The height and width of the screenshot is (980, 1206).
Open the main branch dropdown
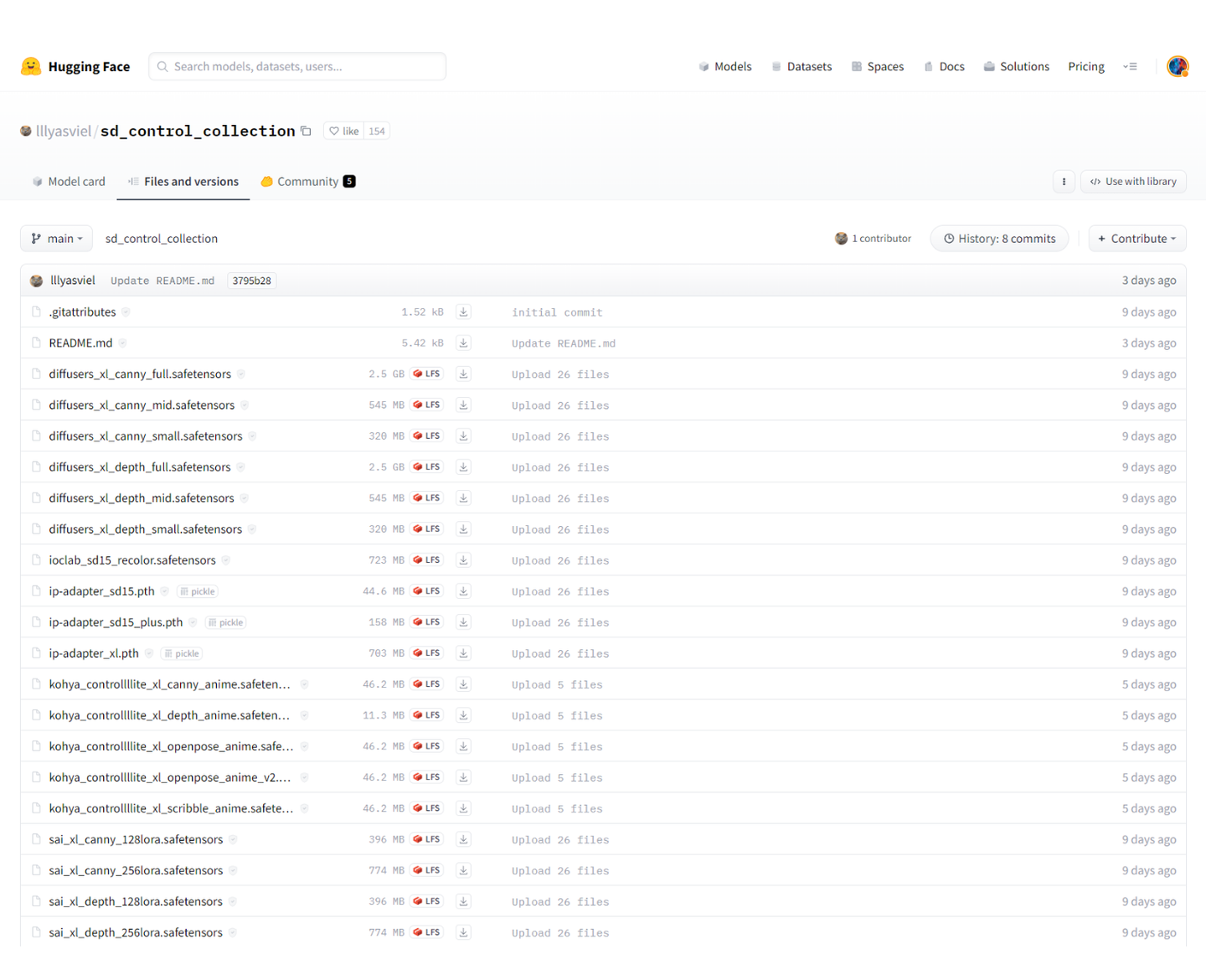(x=56, y=238)
